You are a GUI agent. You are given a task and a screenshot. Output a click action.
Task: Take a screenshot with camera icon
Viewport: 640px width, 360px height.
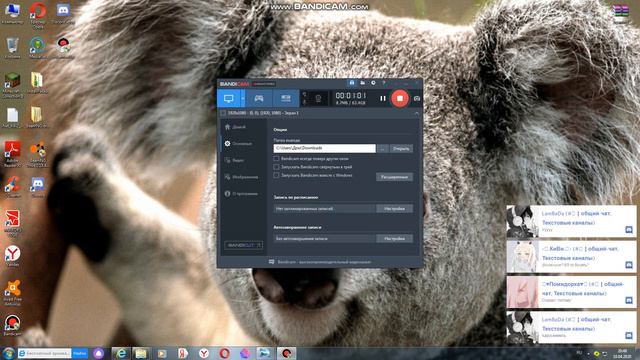pos(417,98)
